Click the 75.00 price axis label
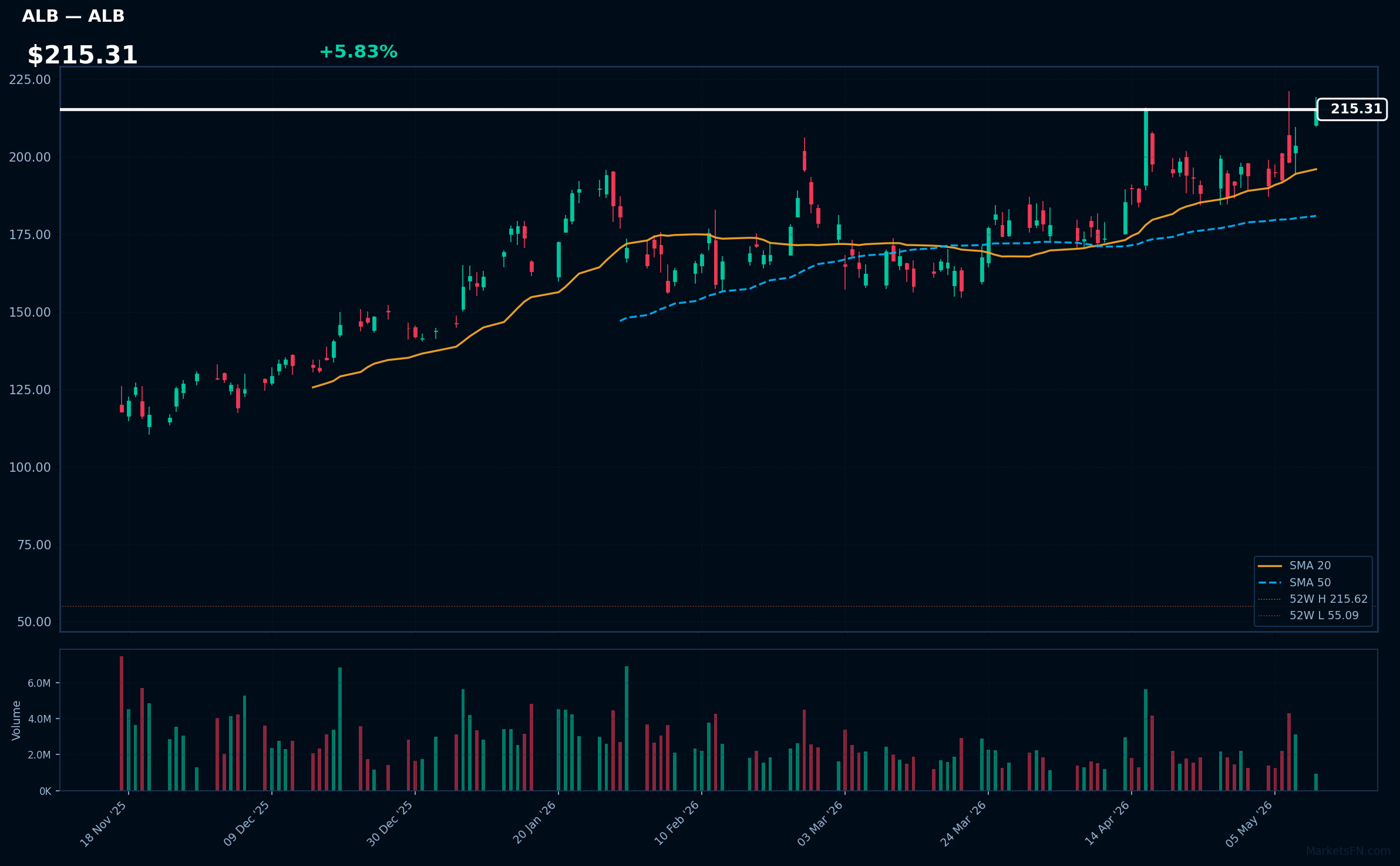 [34, 545]
